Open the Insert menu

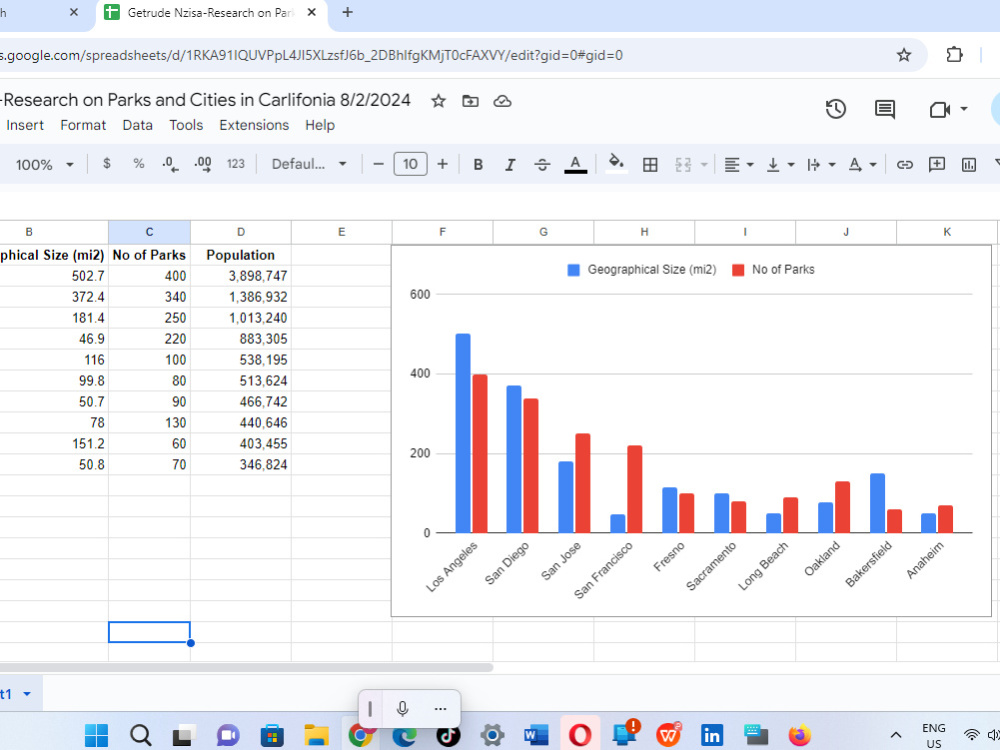tap(25, 125)
